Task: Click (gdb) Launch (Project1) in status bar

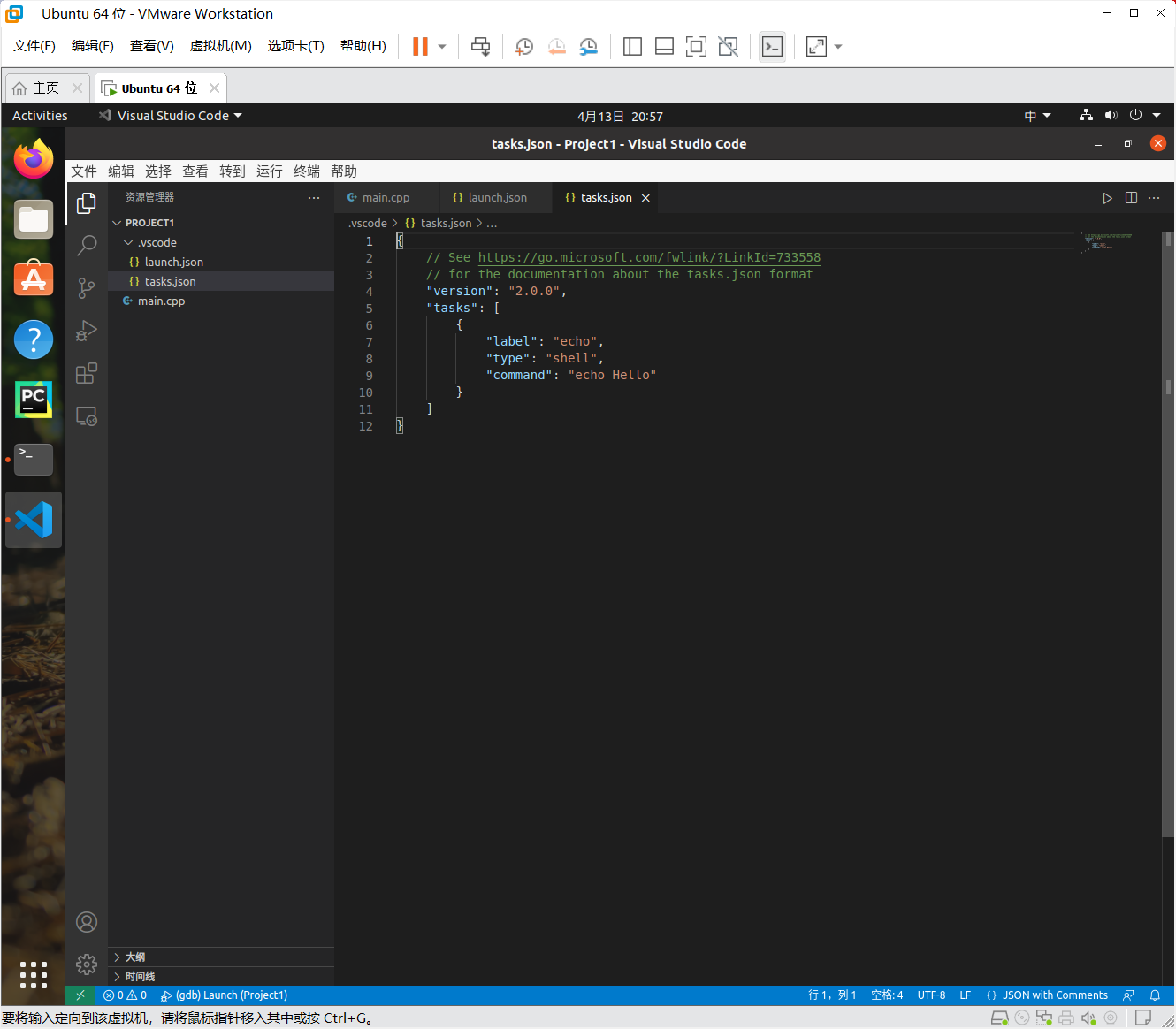Action: [225, 995]
